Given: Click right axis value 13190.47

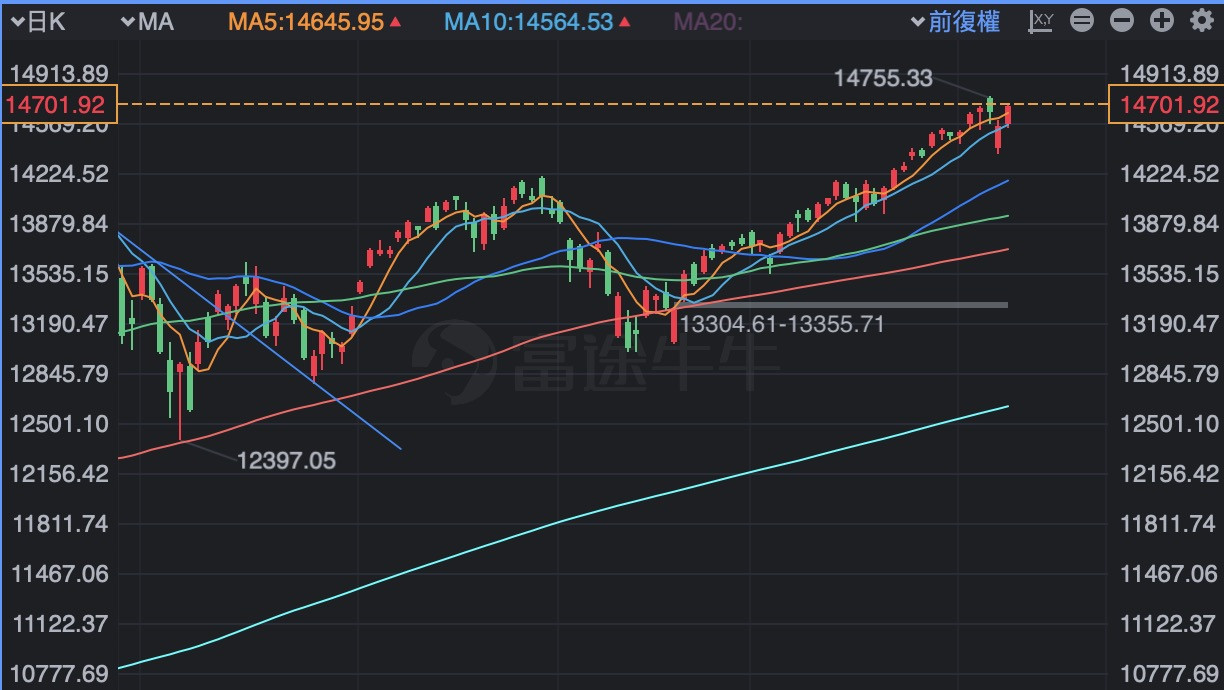Looking at the screenshot, I should (x=1171, y=324).
